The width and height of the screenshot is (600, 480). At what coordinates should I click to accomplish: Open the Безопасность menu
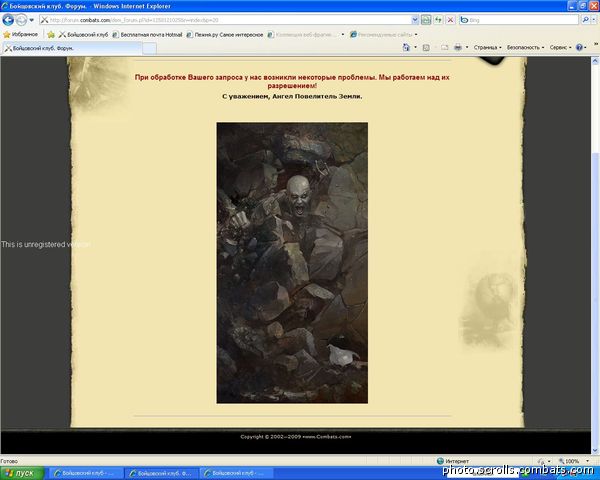pyautogui.click(x=525, y=47)
